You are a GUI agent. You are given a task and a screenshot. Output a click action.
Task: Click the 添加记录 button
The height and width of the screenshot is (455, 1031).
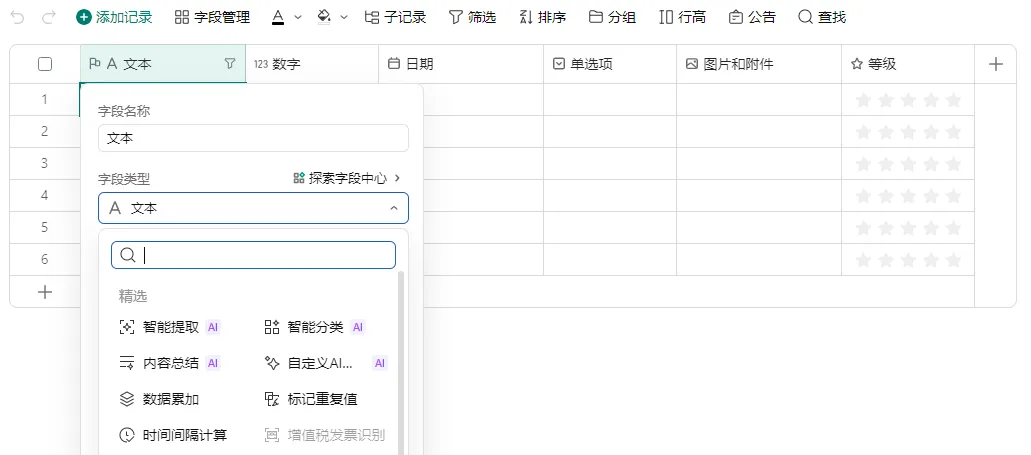(x=114, y=18)
